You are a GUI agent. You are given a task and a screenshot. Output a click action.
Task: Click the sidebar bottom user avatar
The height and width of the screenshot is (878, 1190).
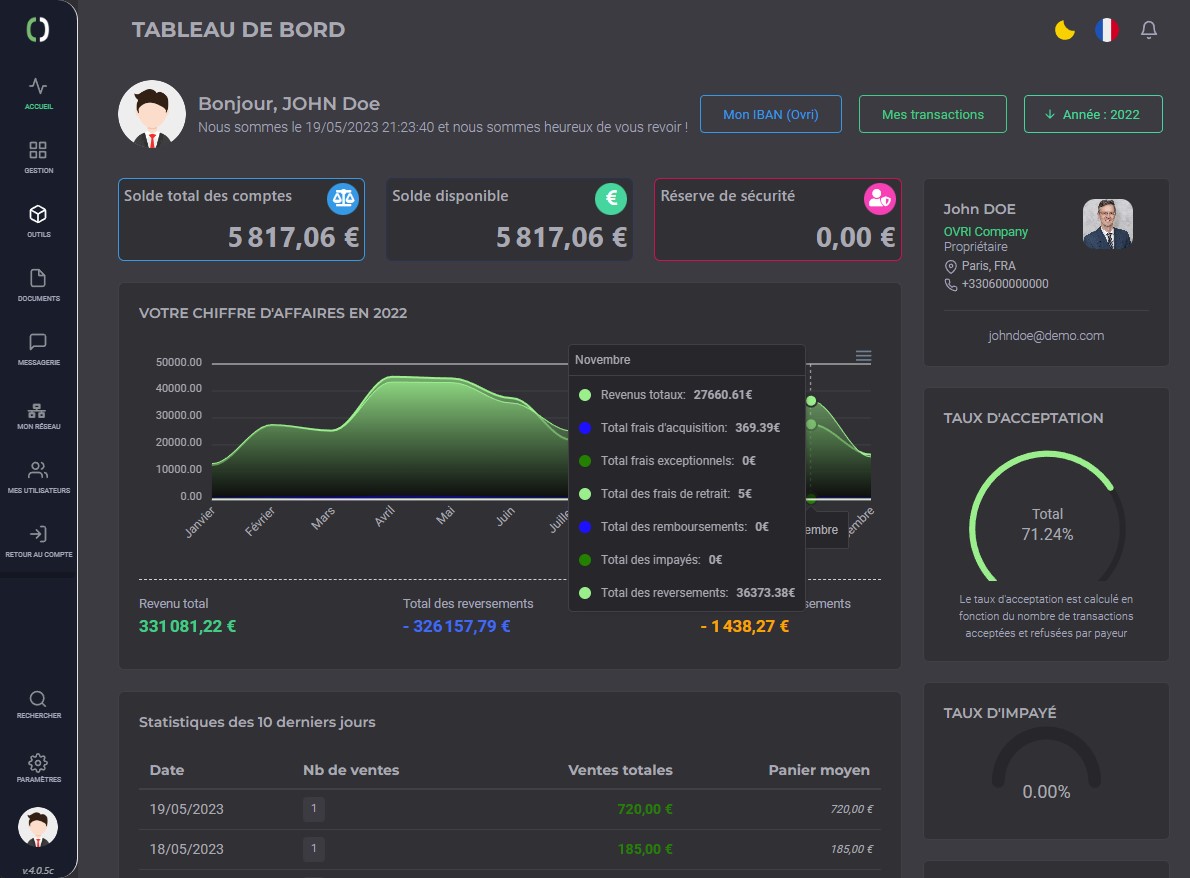[x=38, y=827]
